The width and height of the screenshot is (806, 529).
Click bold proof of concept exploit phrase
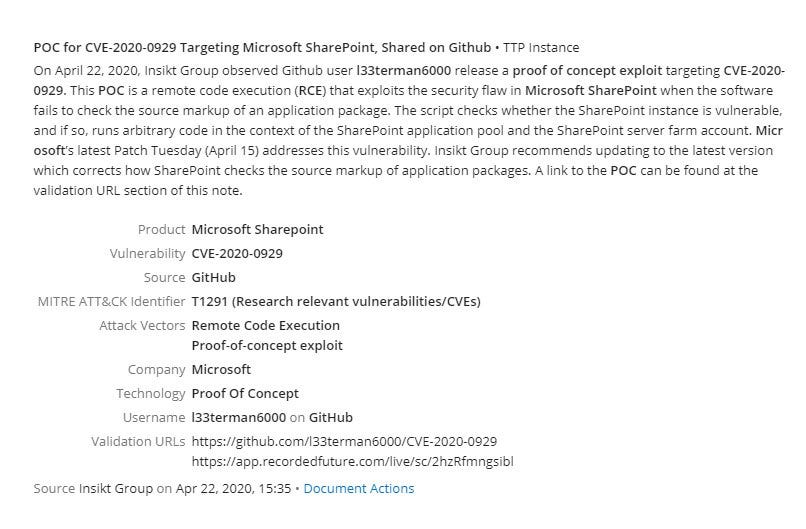pyautogui.click(x=588, y=70)
